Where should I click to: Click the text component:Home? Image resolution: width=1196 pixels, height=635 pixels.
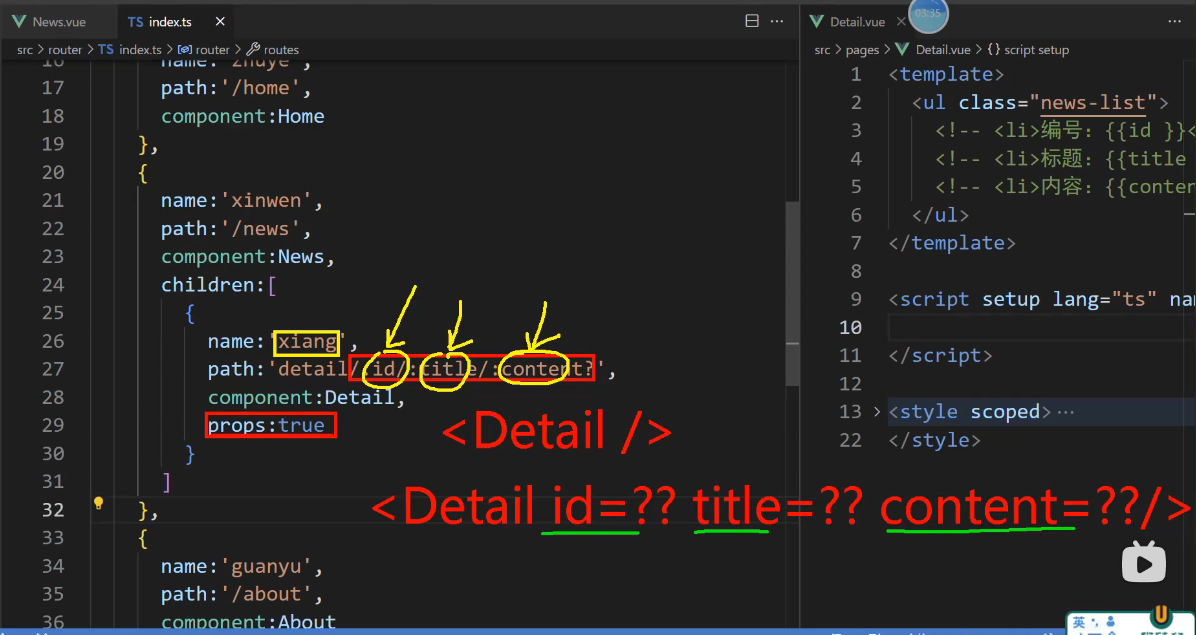click(x=243, y=116)
